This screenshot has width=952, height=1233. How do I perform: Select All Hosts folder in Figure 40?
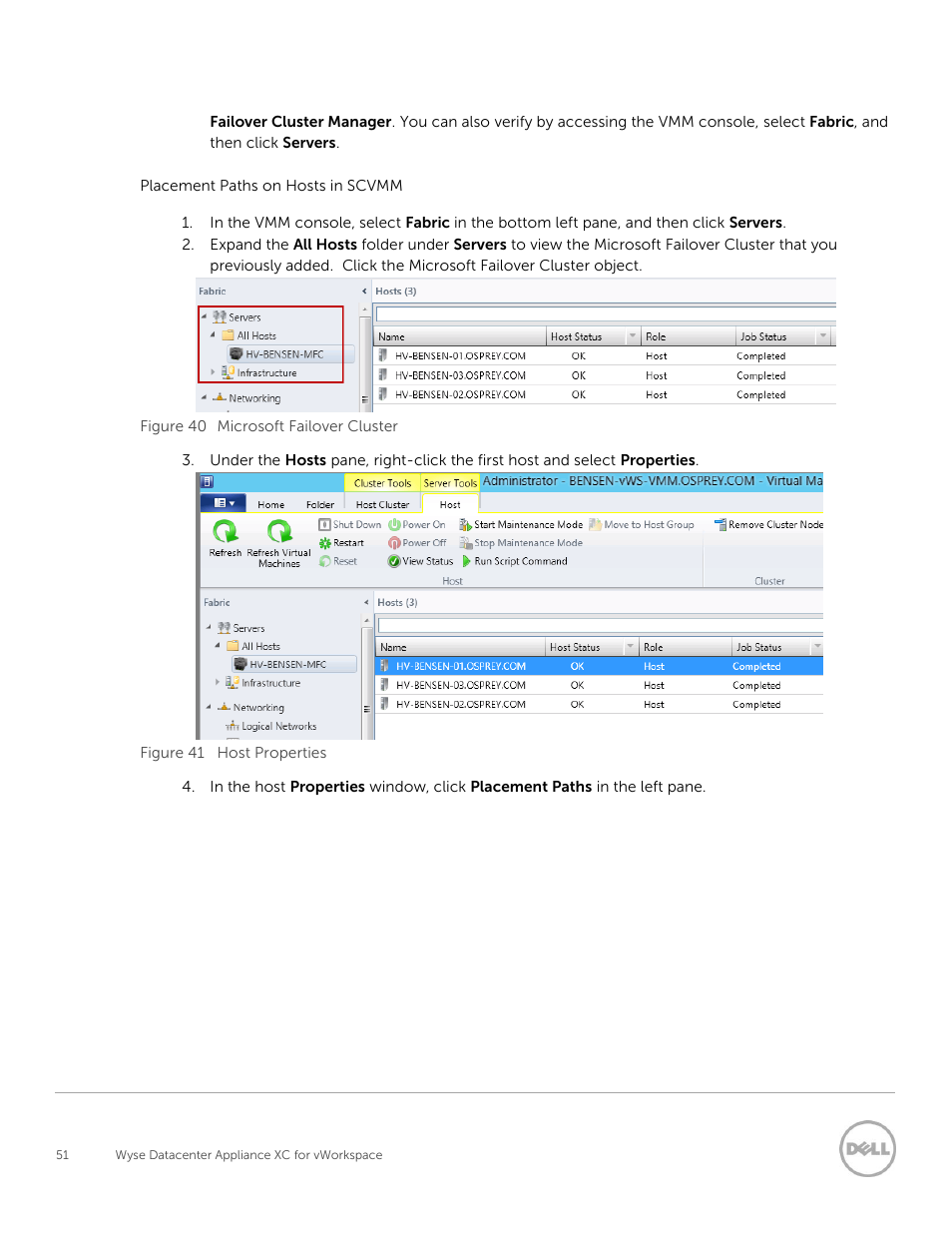(249, 335)
